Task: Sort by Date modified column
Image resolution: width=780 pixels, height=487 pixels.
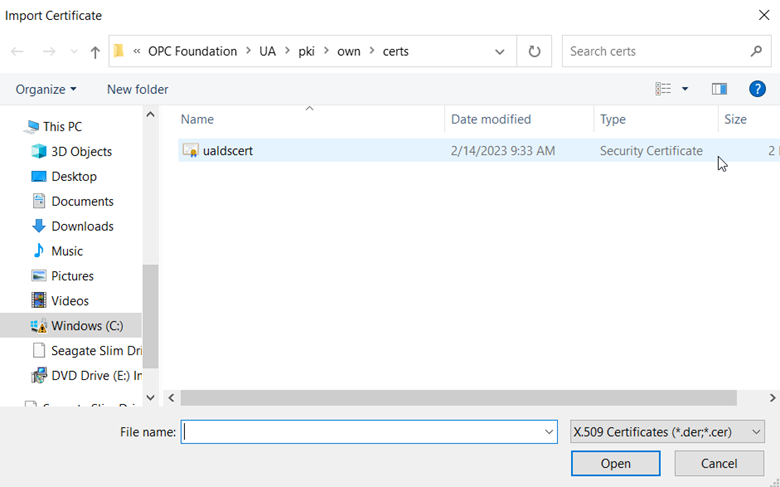Action: pos(490,119)
